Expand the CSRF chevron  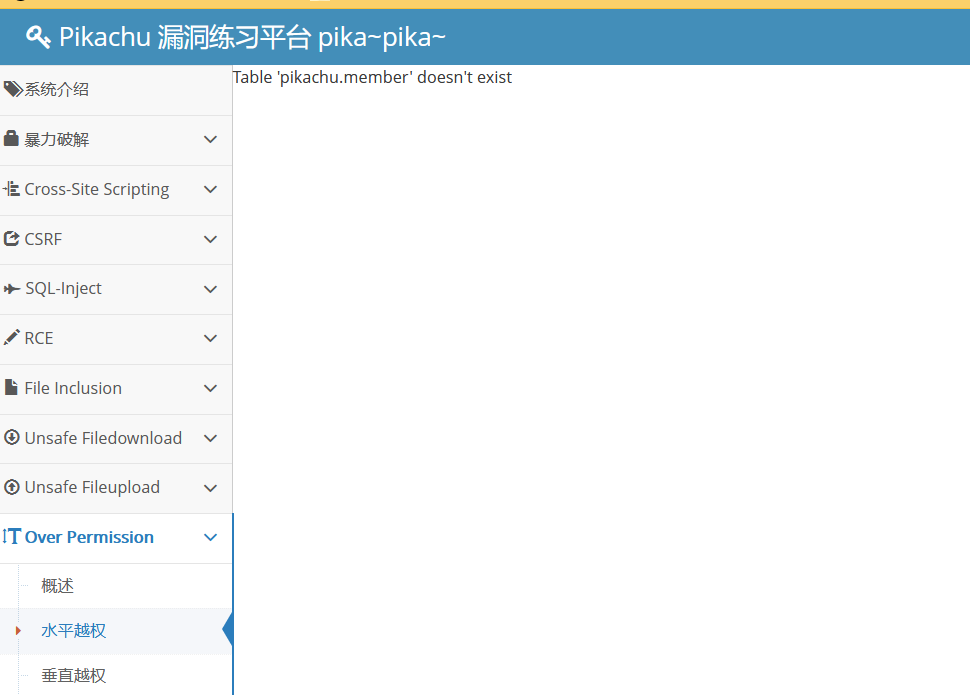210,240
